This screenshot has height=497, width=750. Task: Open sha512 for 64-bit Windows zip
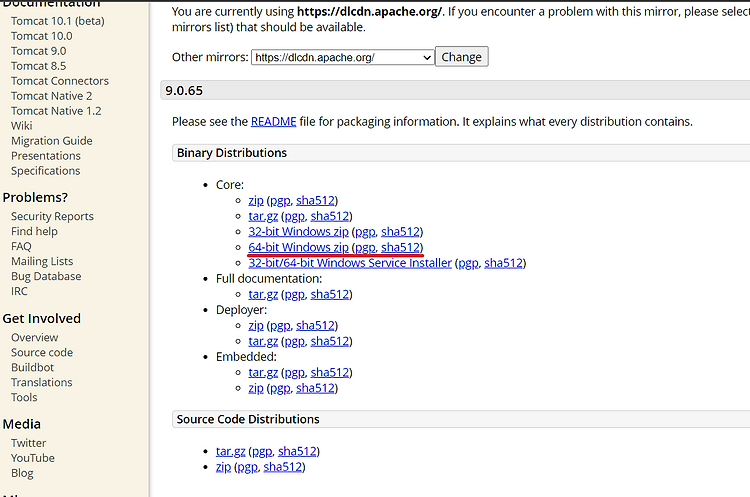(400, 247)
